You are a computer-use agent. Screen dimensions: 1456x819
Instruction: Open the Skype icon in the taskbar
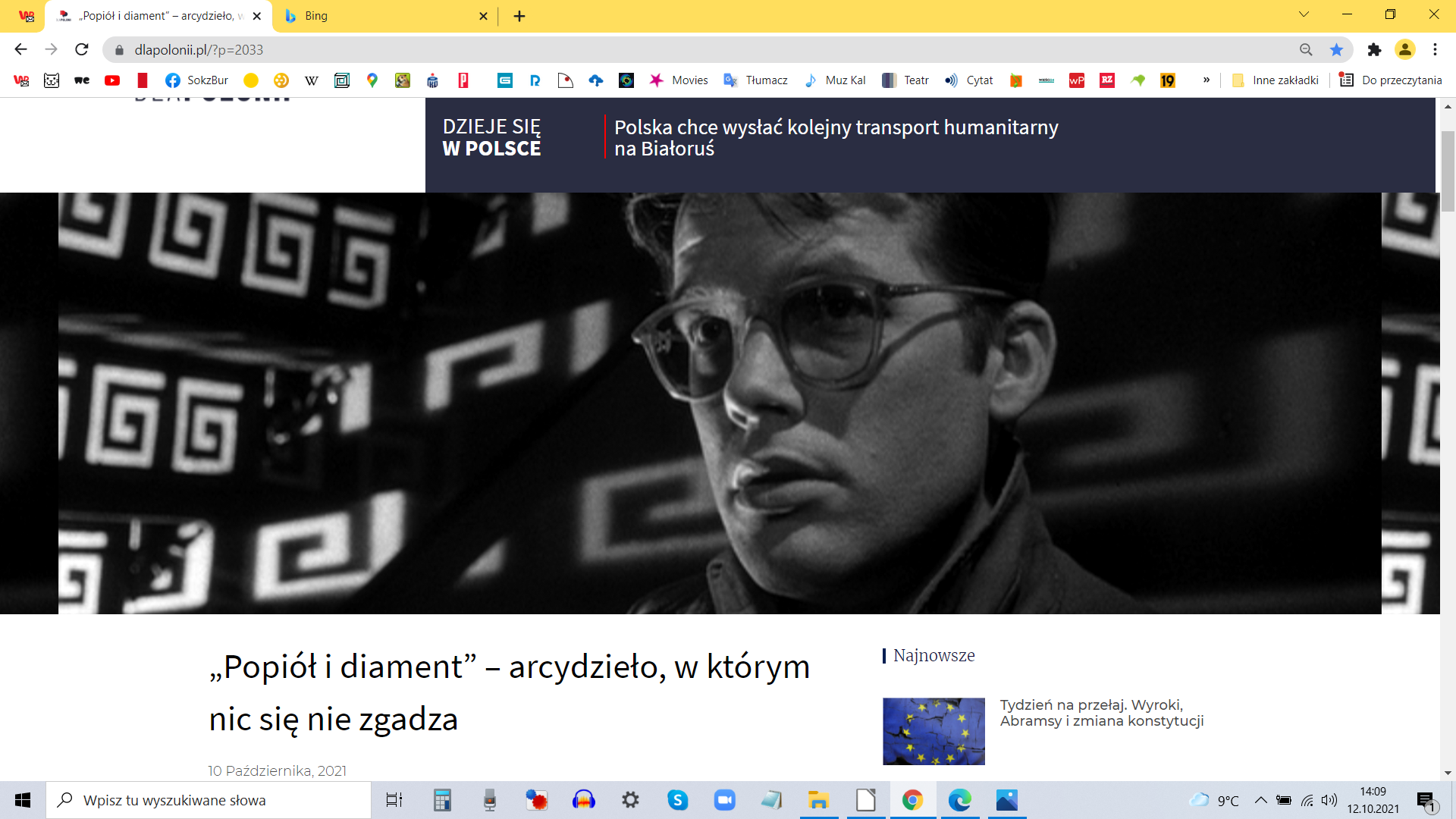pos(677,800)
